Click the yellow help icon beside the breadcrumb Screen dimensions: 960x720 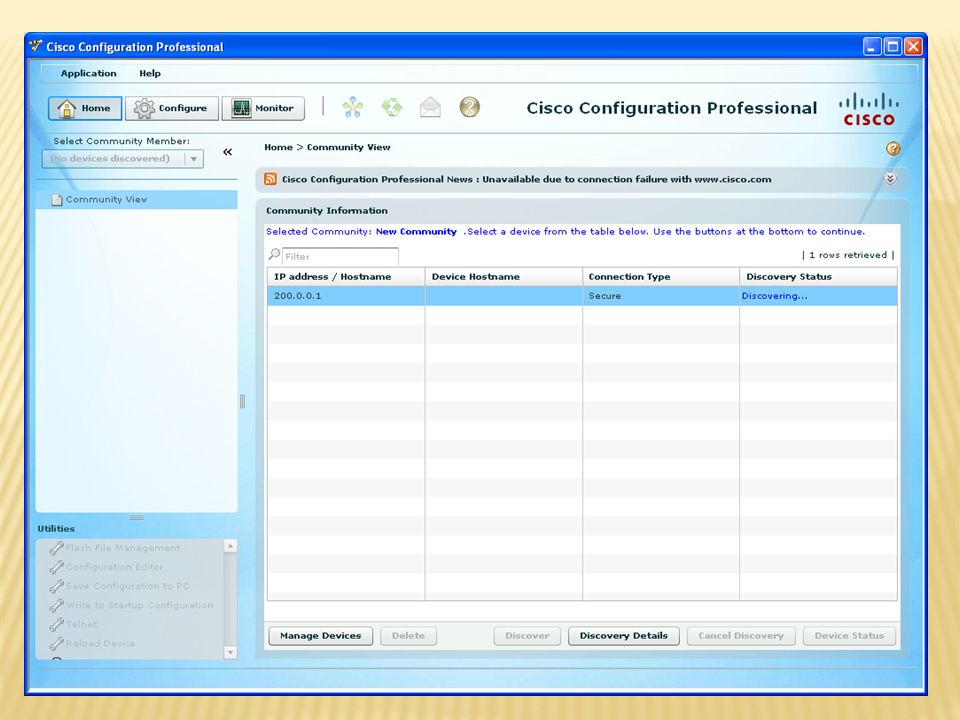coord(893,148)
